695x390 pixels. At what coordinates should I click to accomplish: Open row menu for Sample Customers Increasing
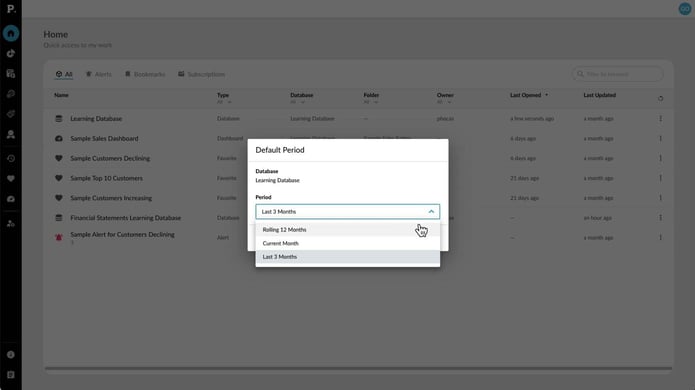(x=660, y=198)
